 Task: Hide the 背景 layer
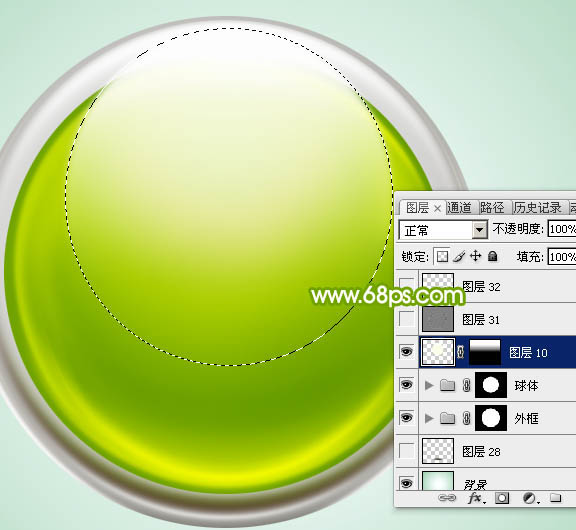point(406,483)
